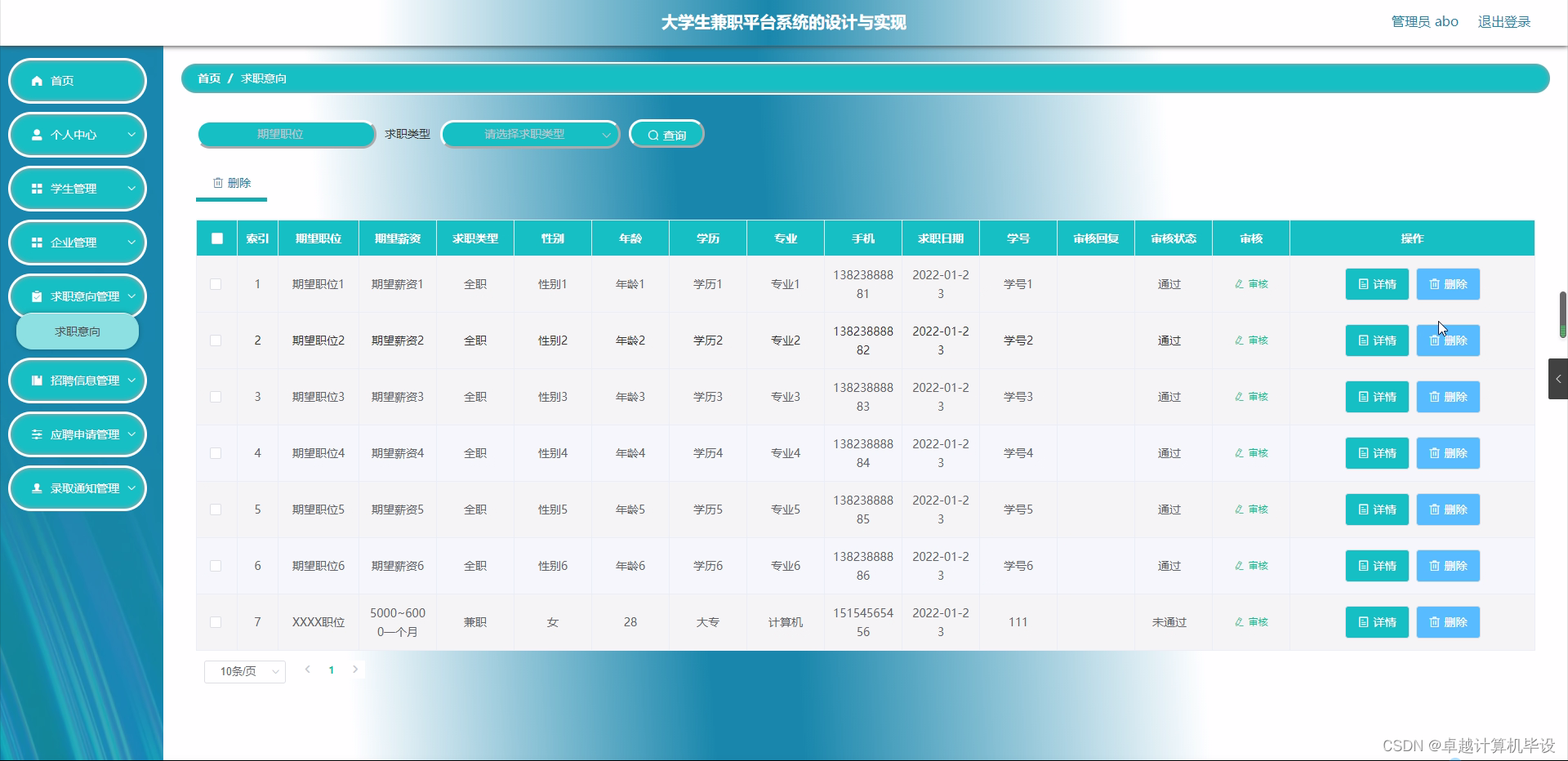Click the 退出登录 link
Screen dimensions: 1568x761
1503,21
